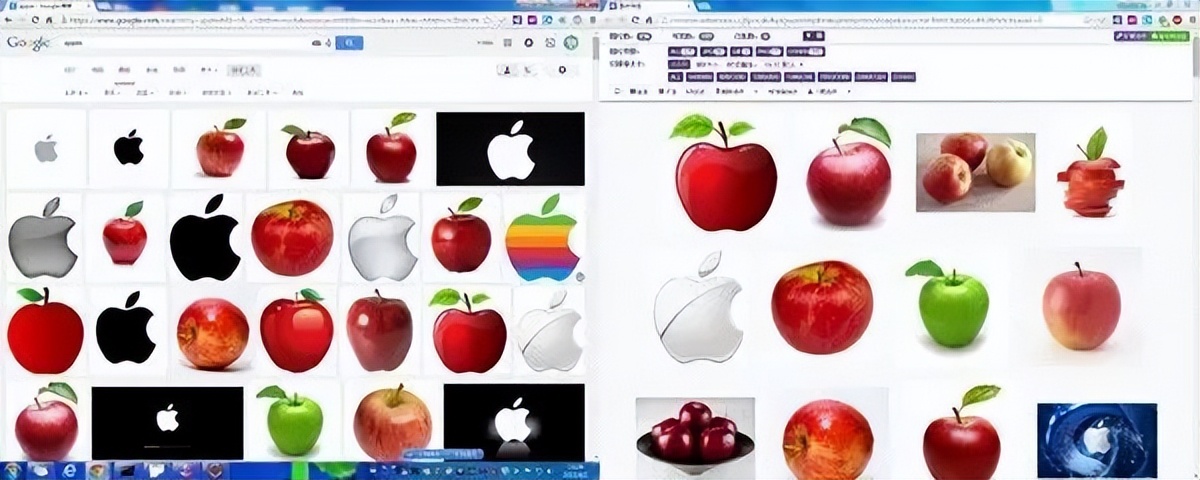Open the rainbow Apple logo thumbnail
The height and width of the screenshot is (480, 1200).
[541, 238]
